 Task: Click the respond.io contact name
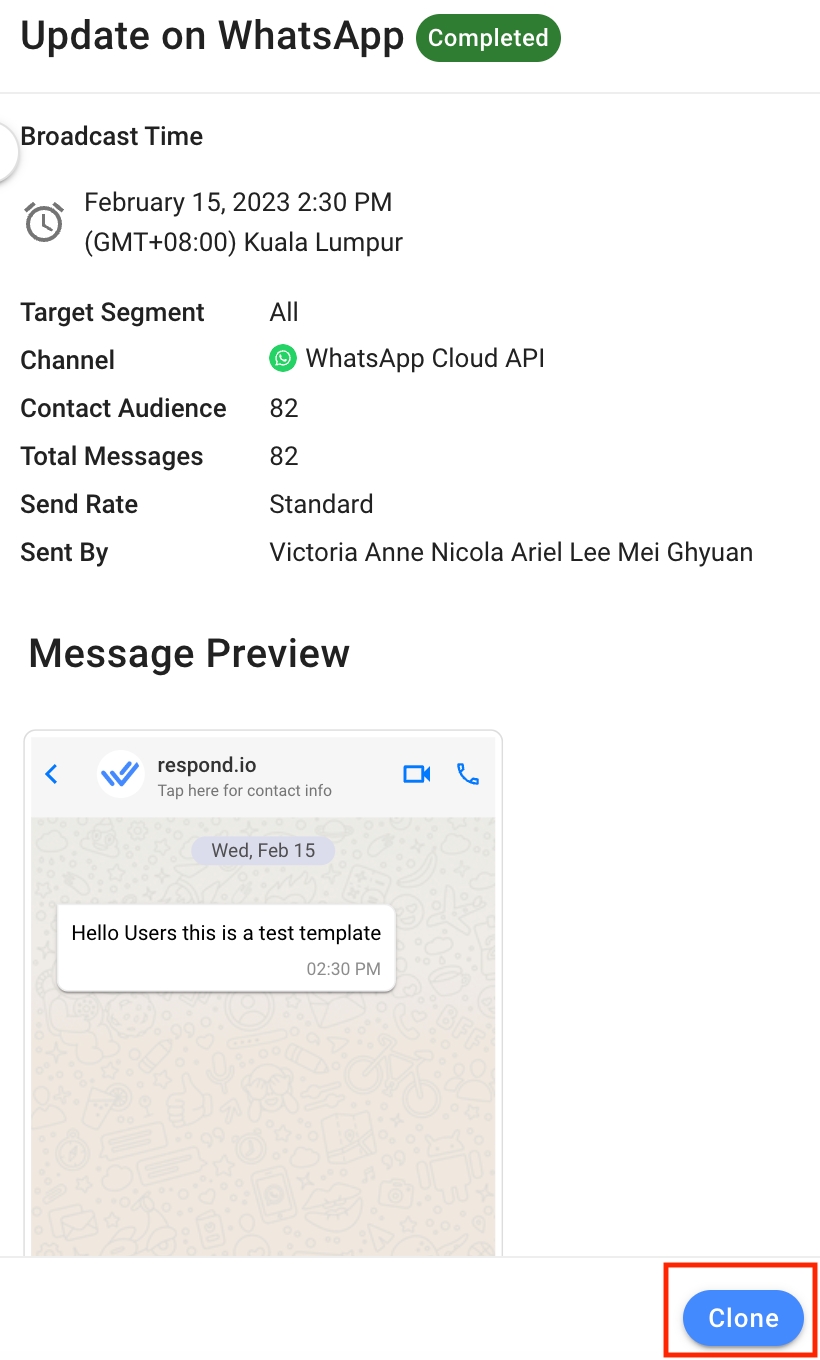pos(207,765)
